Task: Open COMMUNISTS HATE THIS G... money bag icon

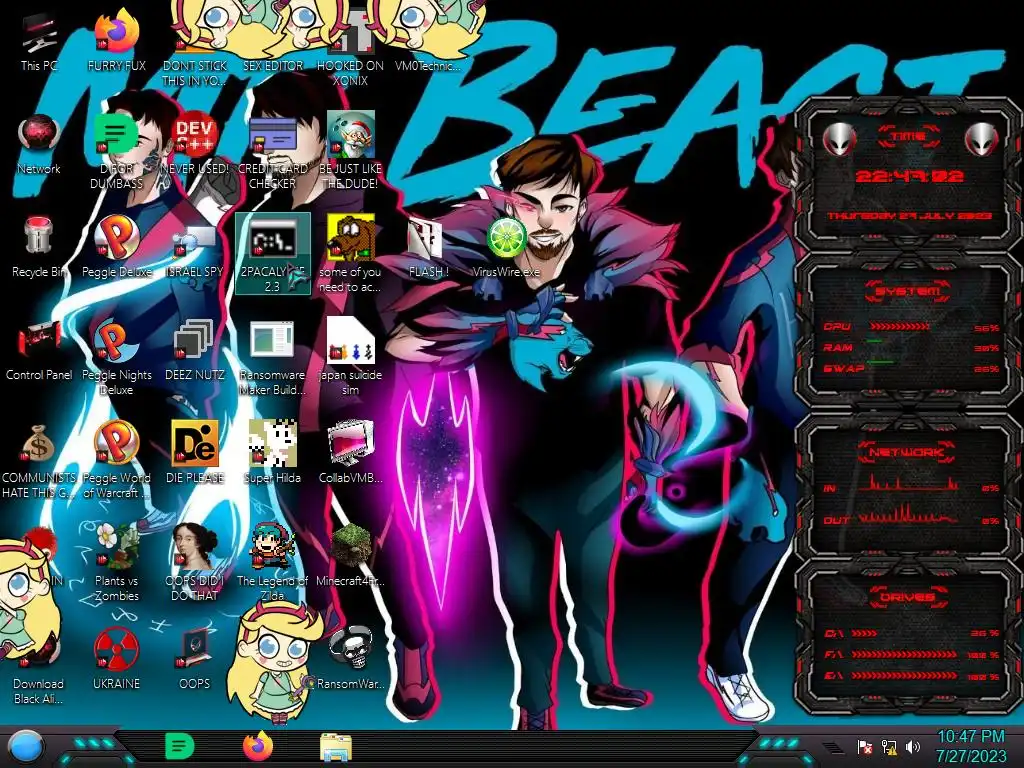Action: click(x=39, y=460)
